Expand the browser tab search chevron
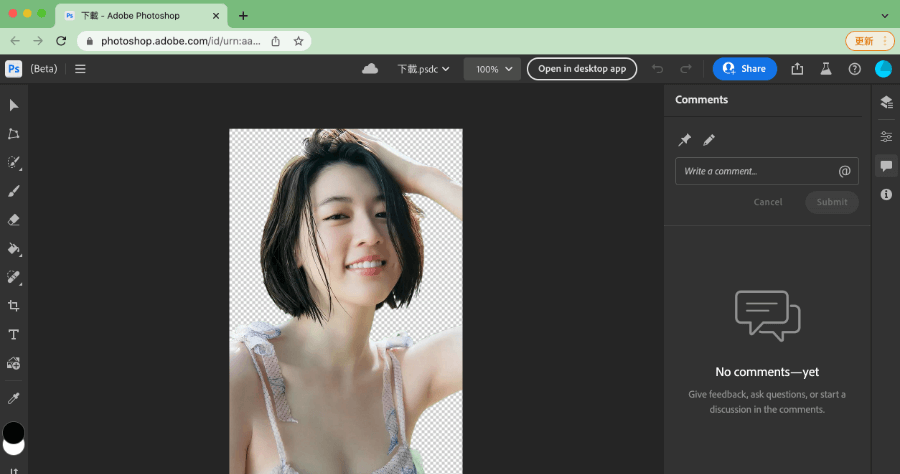The width and height of the screenshot is (900, 474). click(x=885, y=15)
